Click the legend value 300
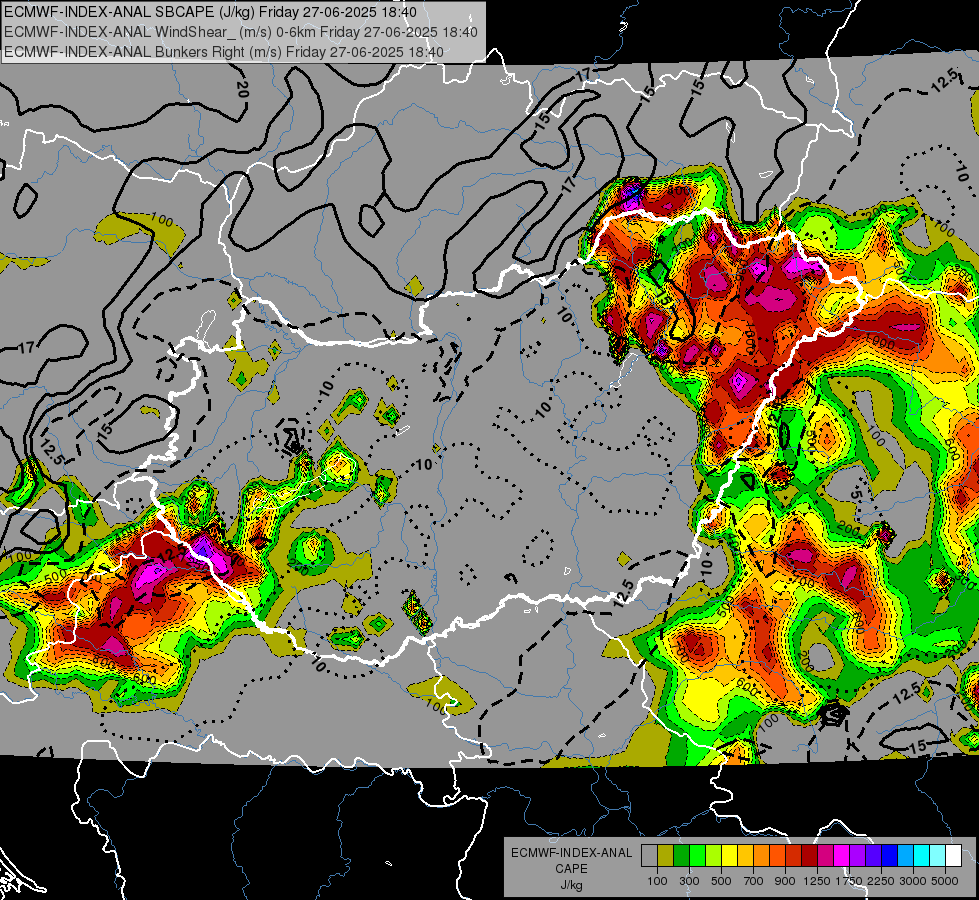Viewport: 979px width, 900px height. 689,881
